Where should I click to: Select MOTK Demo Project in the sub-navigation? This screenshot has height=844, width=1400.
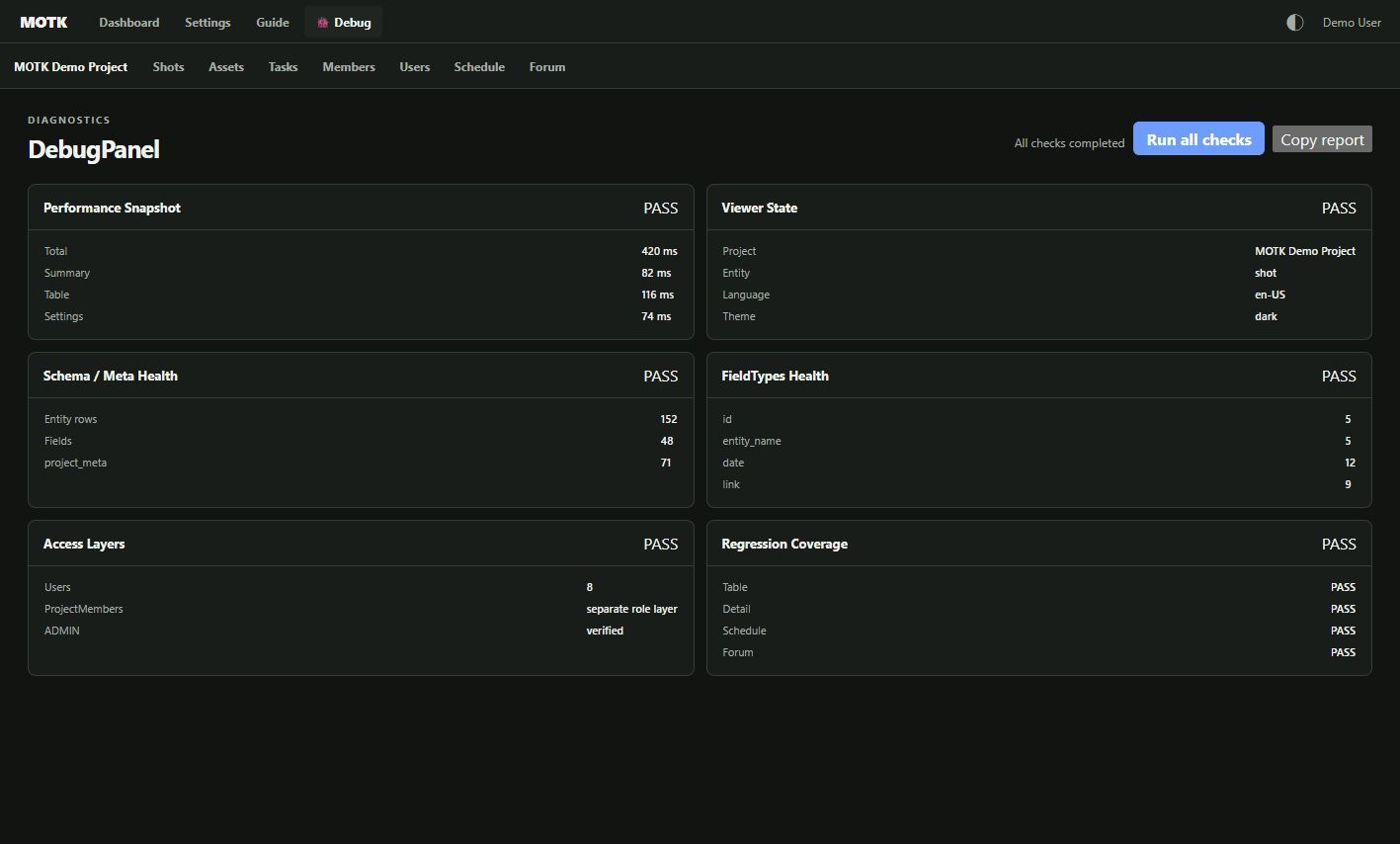click(x=71, y=67)
